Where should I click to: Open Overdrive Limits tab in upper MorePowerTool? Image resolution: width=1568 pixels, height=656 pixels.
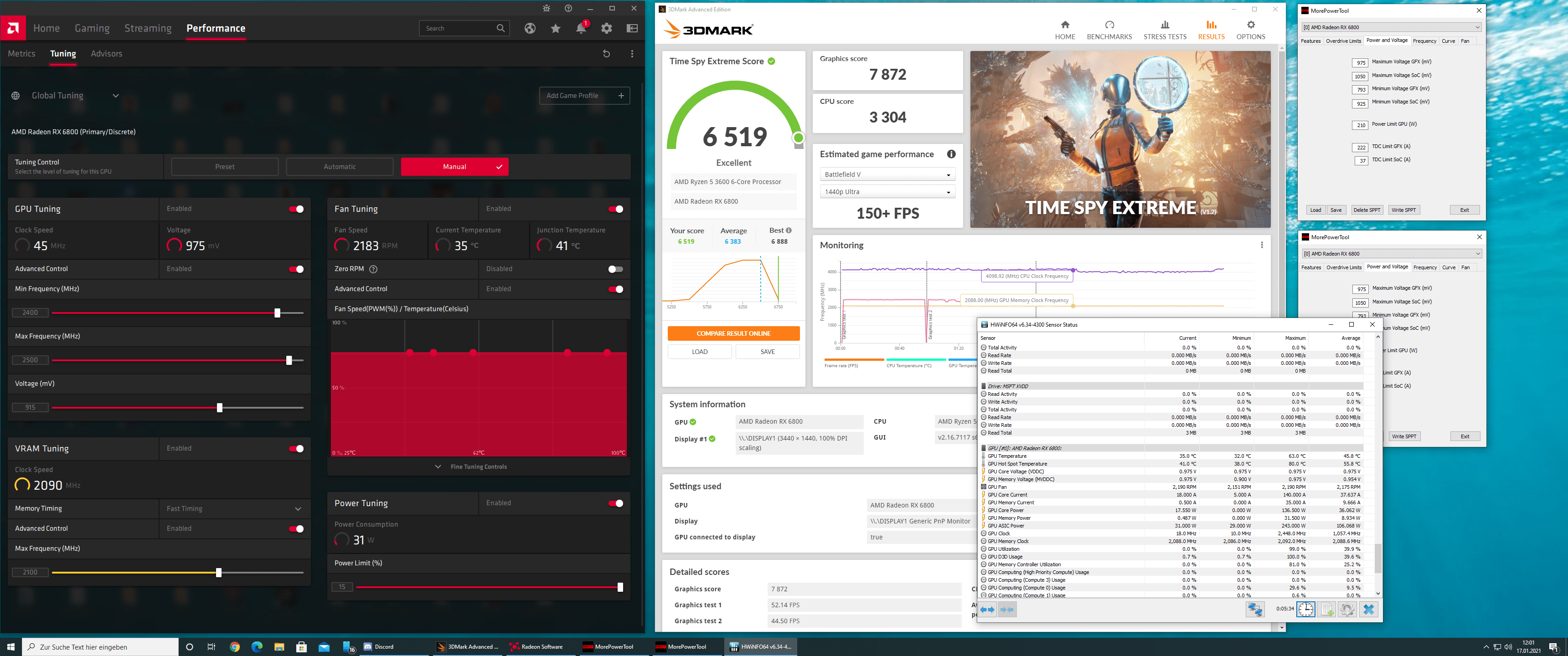[x=1343, y=41]
